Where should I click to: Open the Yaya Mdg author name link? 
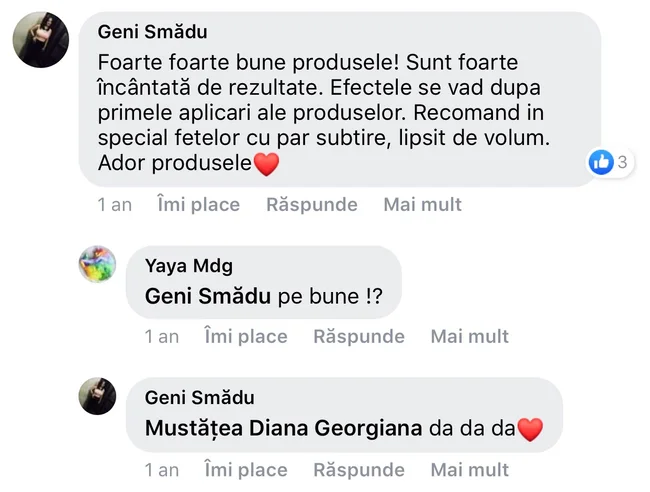(189, 266)
